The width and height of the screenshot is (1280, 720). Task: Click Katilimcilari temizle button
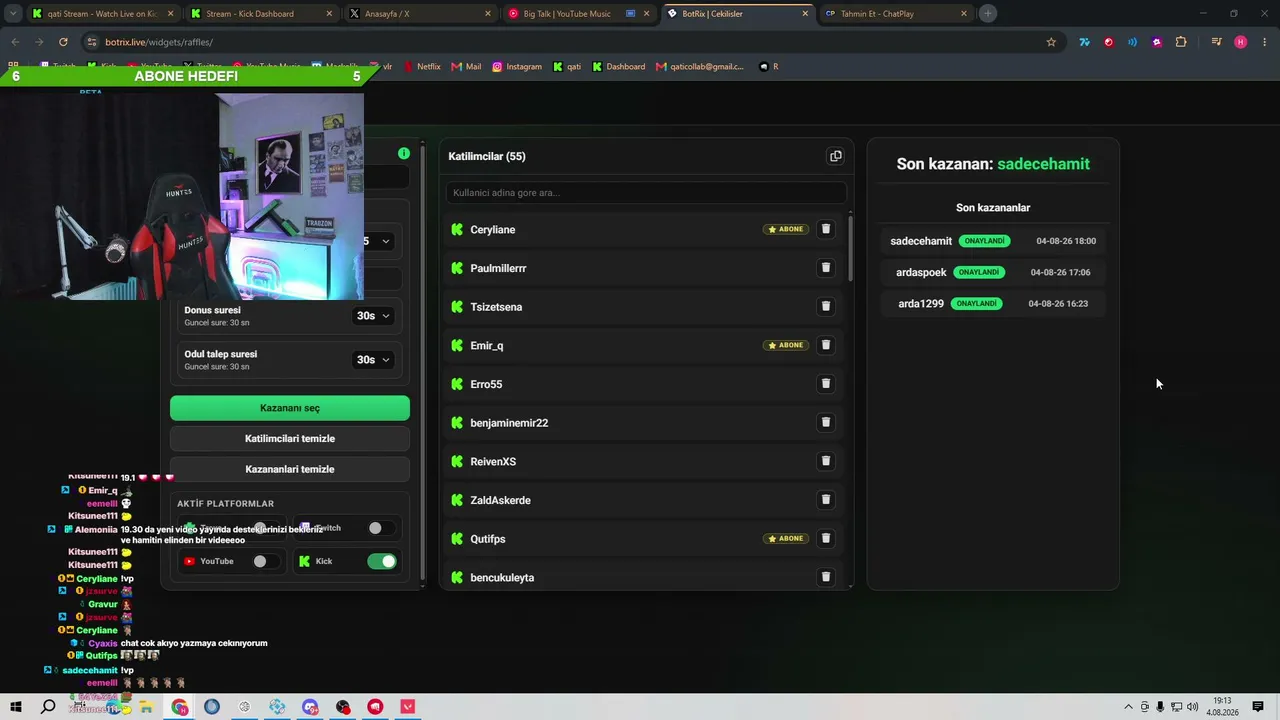(290, 439)
